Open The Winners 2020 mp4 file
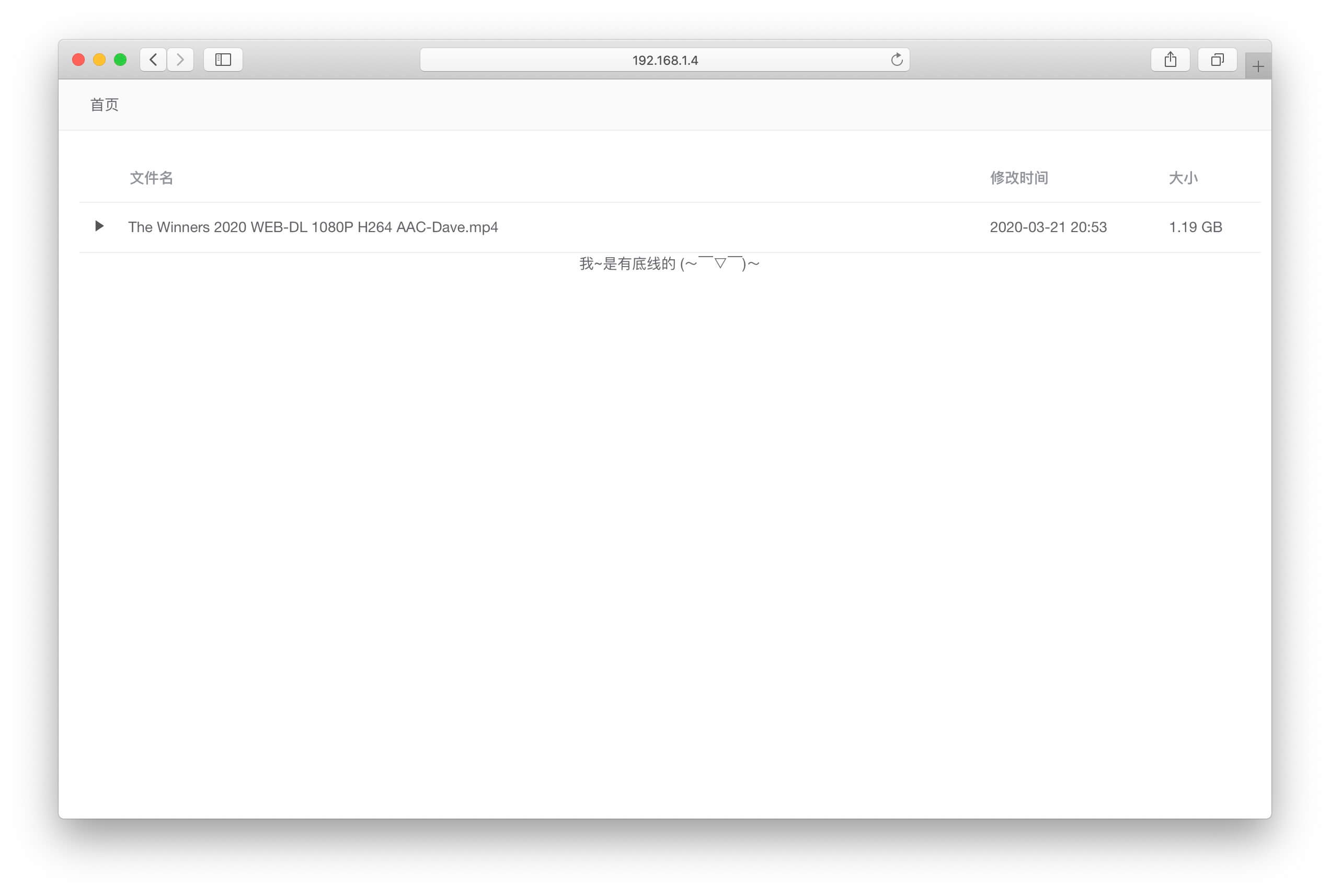Screen dimensions: 1330x896 click(x=313, y=227)
